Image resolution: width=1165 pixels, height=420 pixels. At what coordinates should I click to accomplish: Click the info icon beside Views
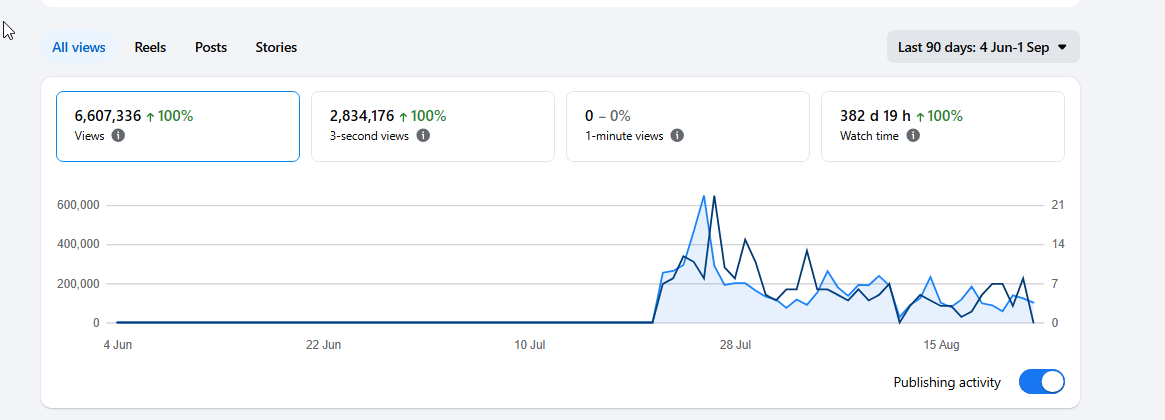pos(118,135)
